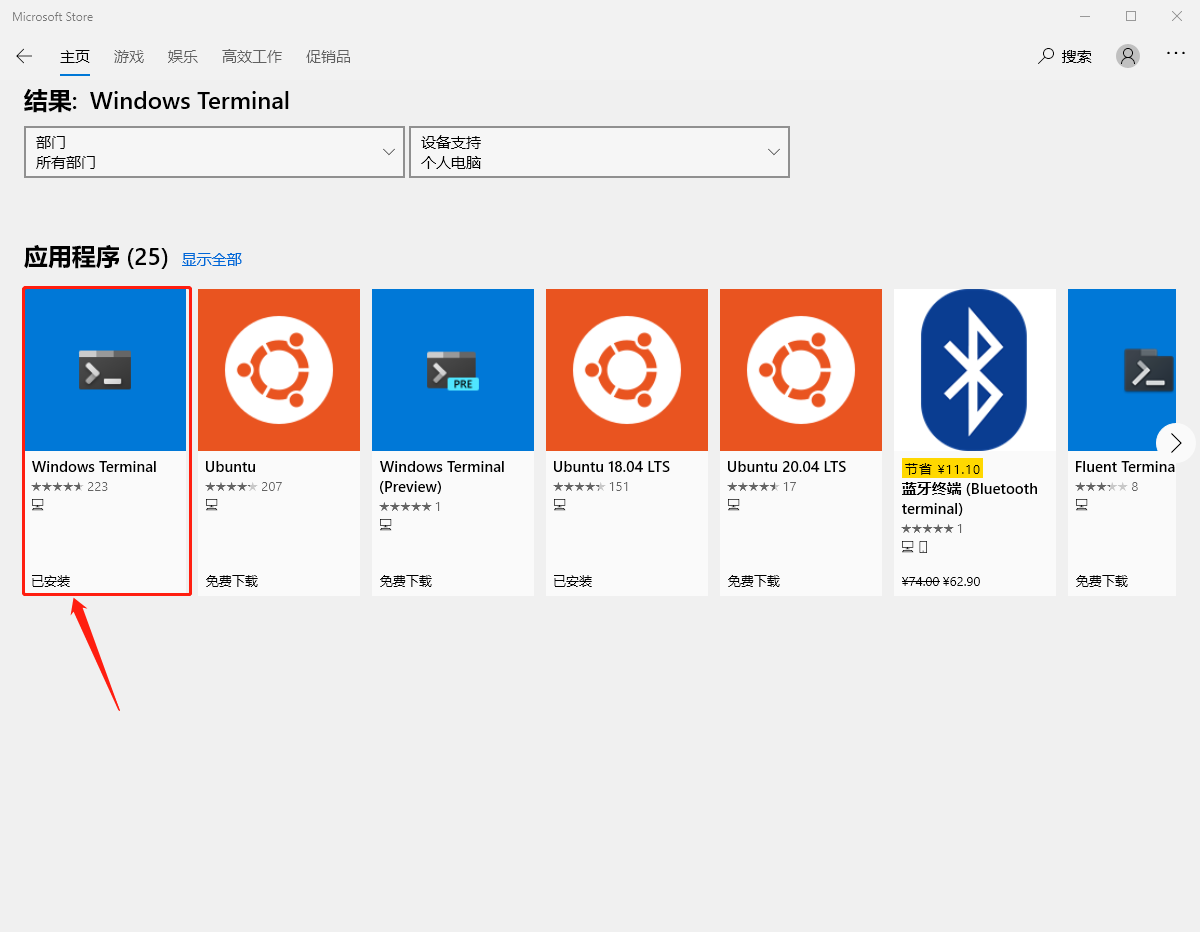
Task: Open the Ubuntu 18.04 LTS title
Action: click(x=611, y=467)
